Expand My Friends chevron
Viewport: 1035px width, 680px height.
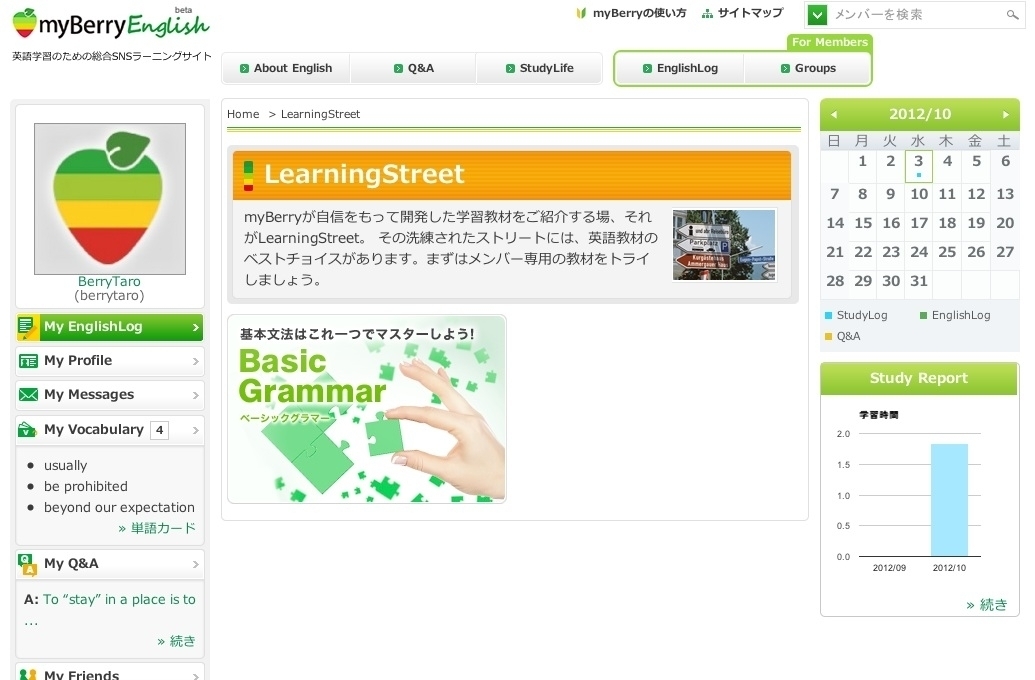point(195,675)
